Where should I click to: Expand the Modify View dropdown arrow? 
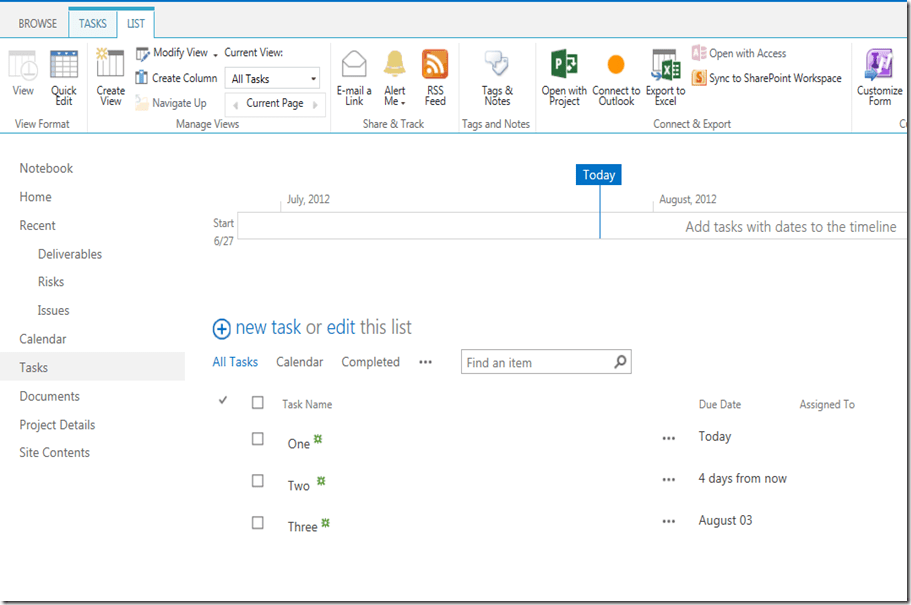coord(216,54)
